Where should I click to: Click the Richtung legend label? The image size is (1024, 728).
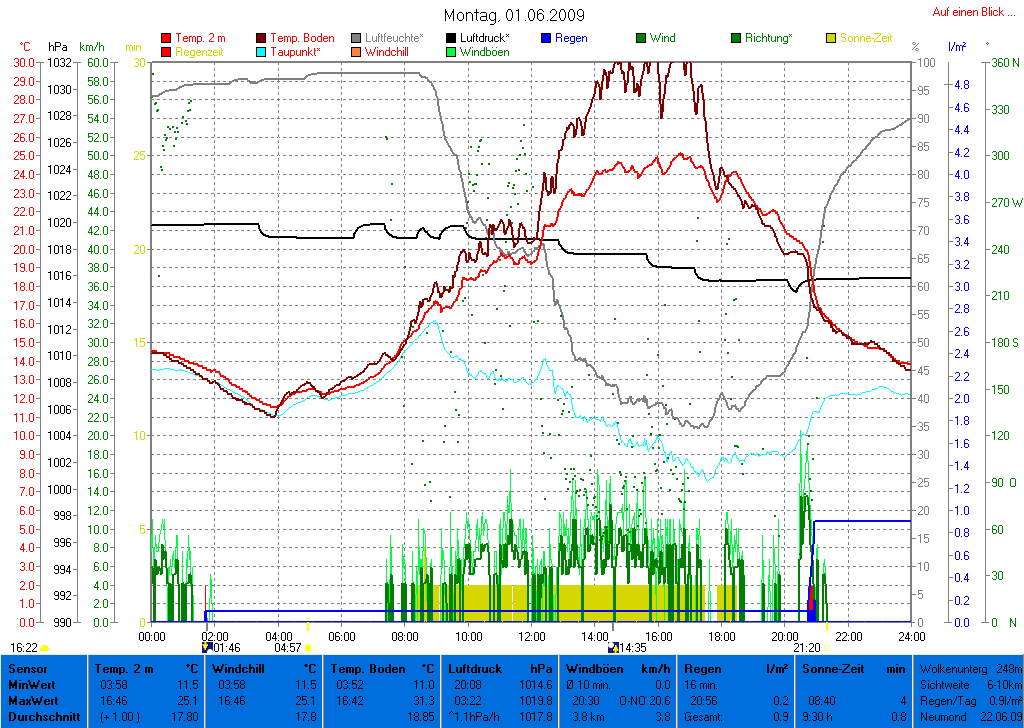click(770, 38)
